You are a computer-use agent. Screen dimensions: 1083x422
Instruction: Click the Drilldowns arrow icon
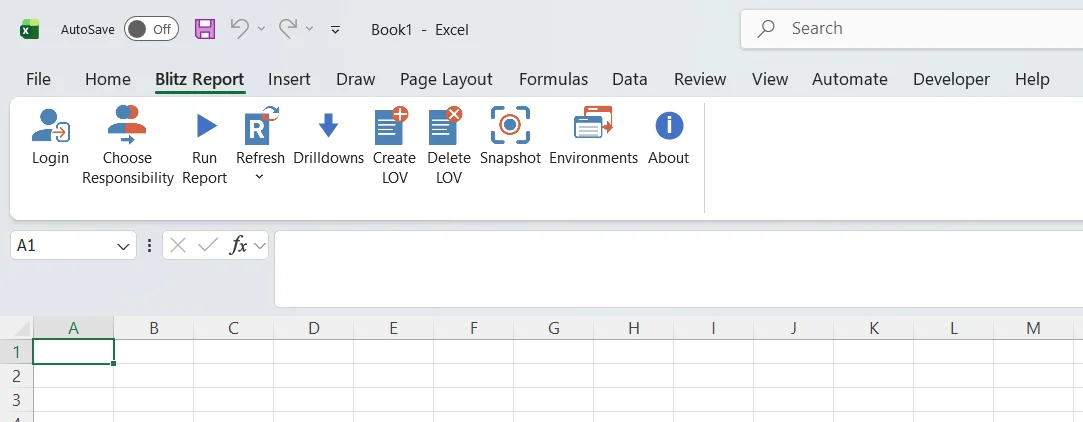coord(328,126)
